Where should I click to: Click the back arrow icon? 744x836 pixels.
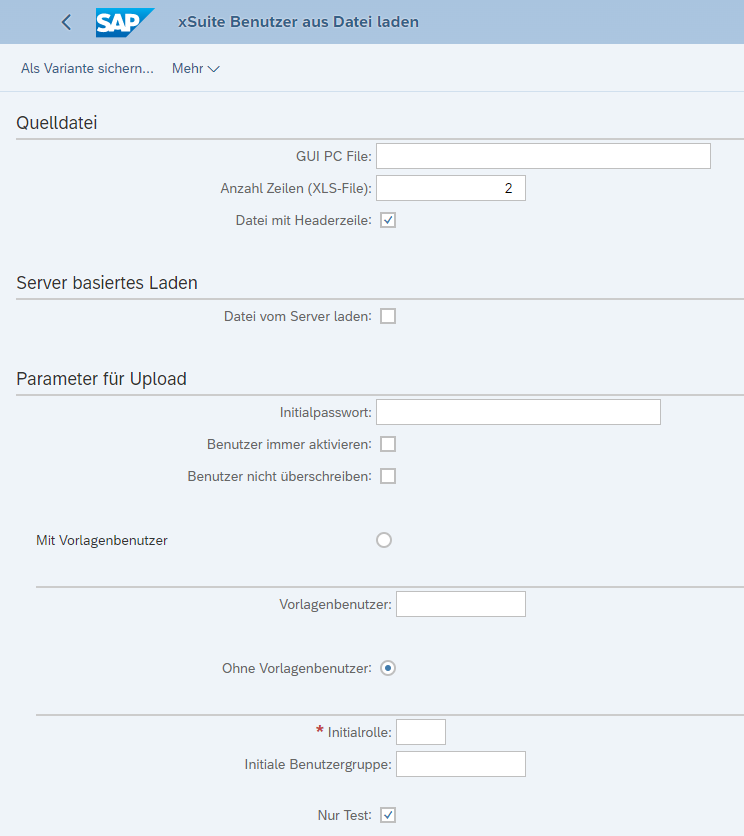(x=66, y=22)
